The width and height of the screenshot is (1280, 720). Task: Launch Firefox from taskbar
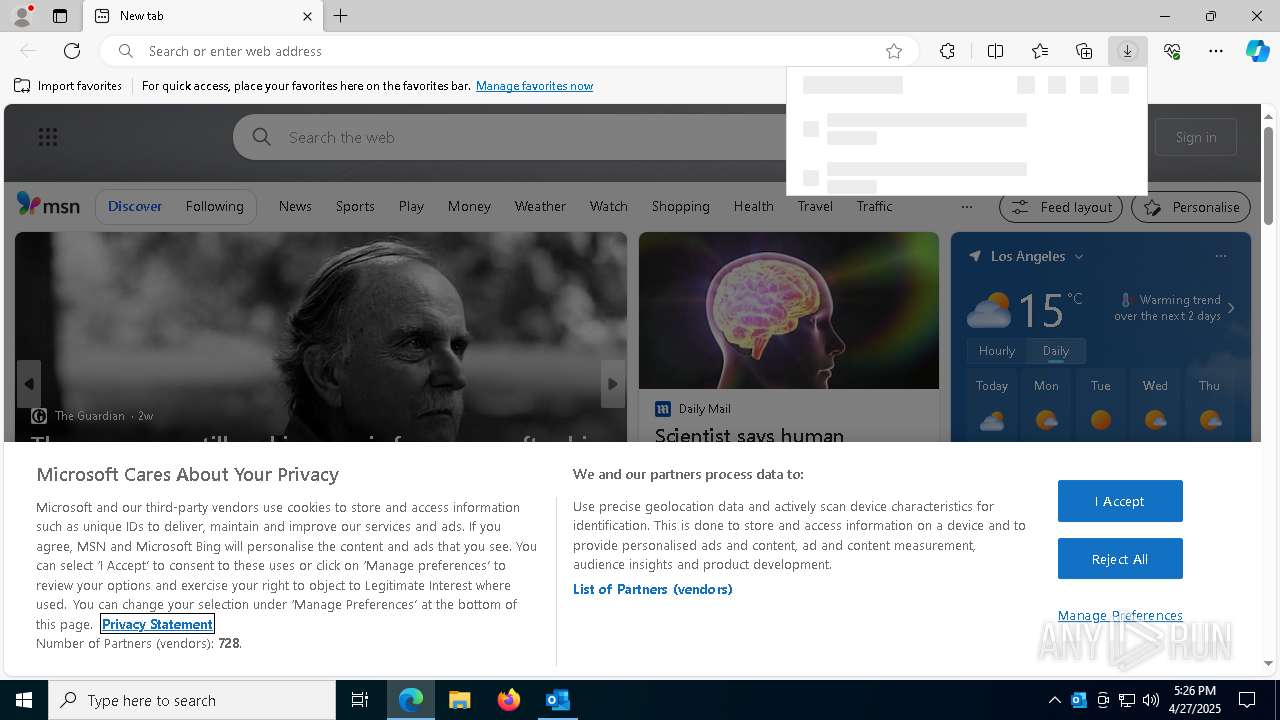[508, 700]
